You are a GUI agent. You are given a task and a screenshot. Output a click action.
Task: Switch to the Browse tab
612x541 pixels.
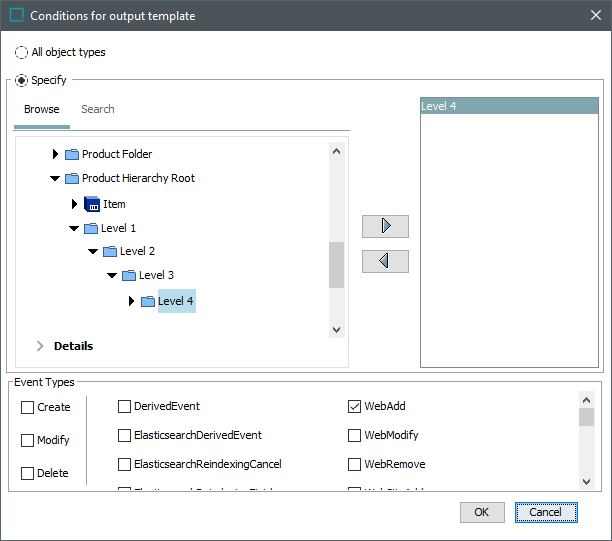click(42, 110)
